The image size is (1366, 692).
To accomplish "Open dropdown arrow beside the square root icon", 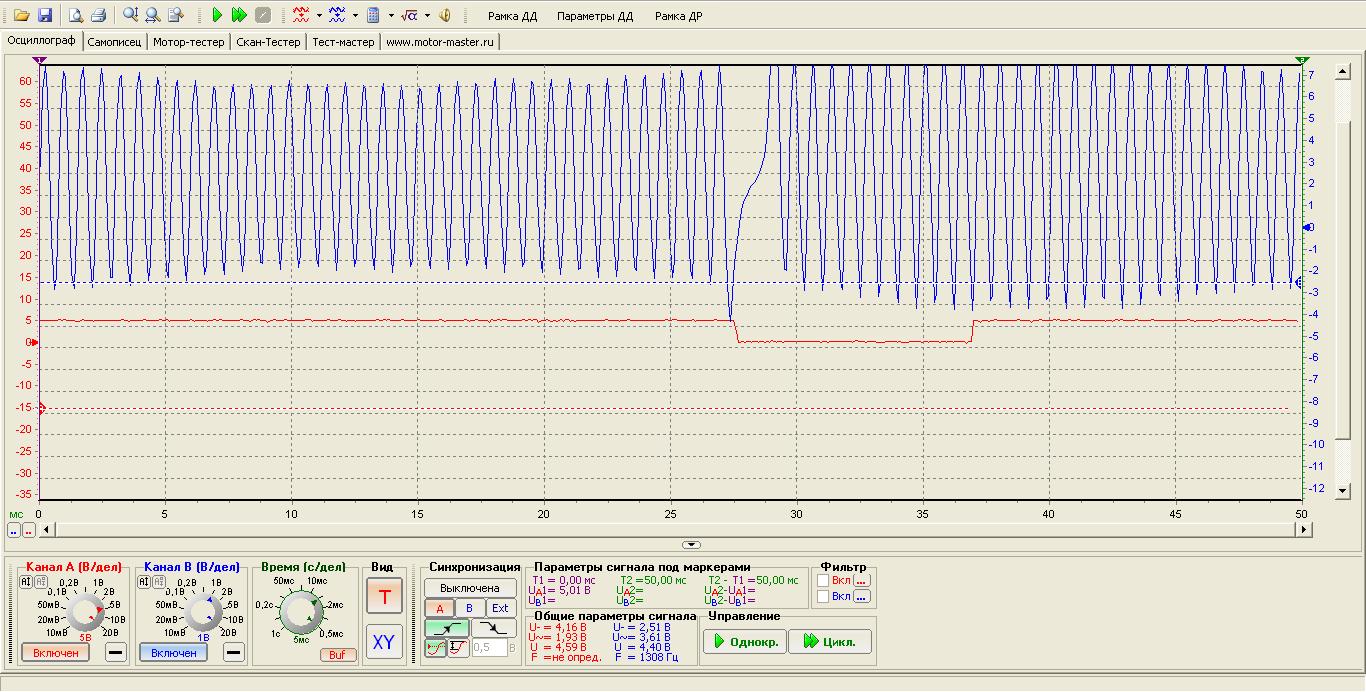I will coord(428,15).
